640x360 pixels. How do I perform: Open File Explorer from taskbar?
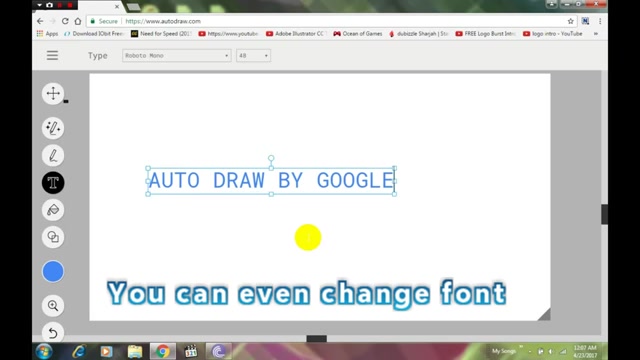point(135,351)
